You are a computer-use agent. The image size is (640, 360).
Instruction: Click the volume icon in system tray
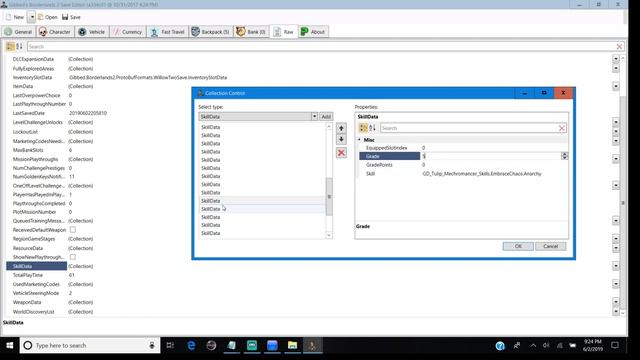click(546, 345)
